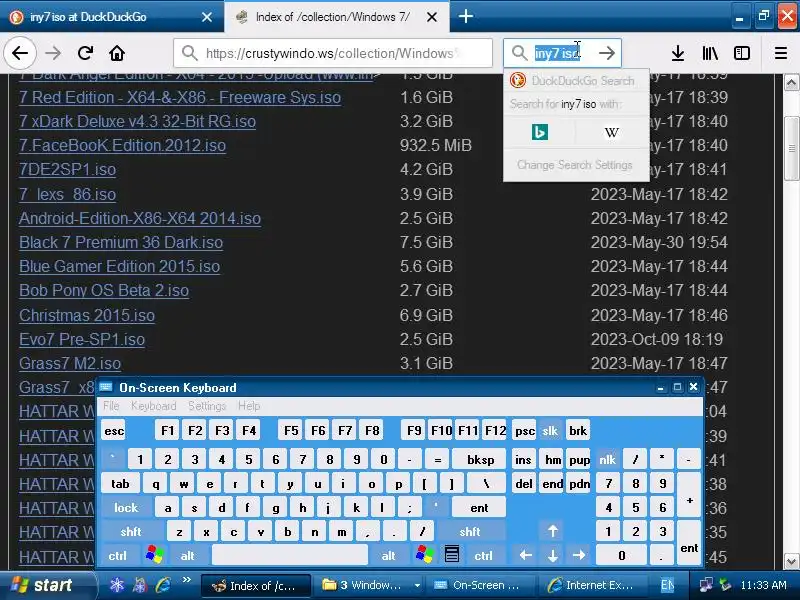Viewport: 800px width, 600px height.
Task: Open Android-Edition-X86-X64 2014.iso link
Action: (x=140, y=218)
